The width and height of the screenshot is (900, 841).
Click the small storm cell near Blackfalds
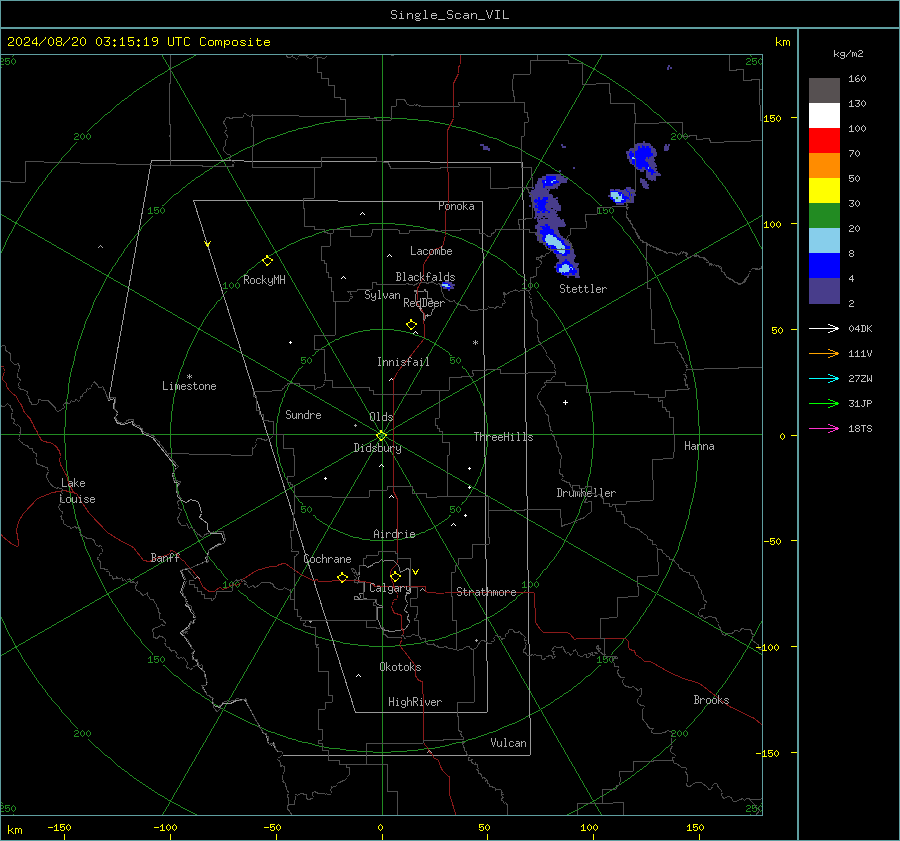447,285
